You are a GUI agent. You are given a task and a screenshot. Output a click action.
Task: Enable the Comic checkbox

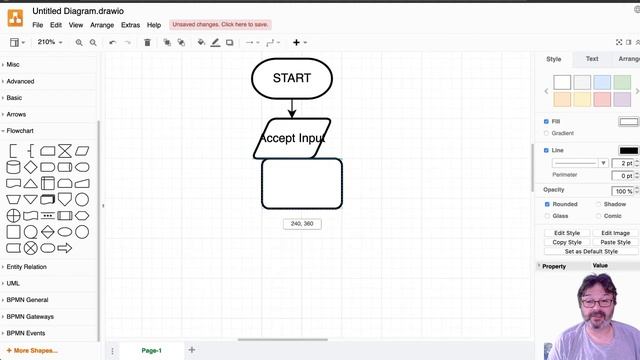tap(598, 216)
